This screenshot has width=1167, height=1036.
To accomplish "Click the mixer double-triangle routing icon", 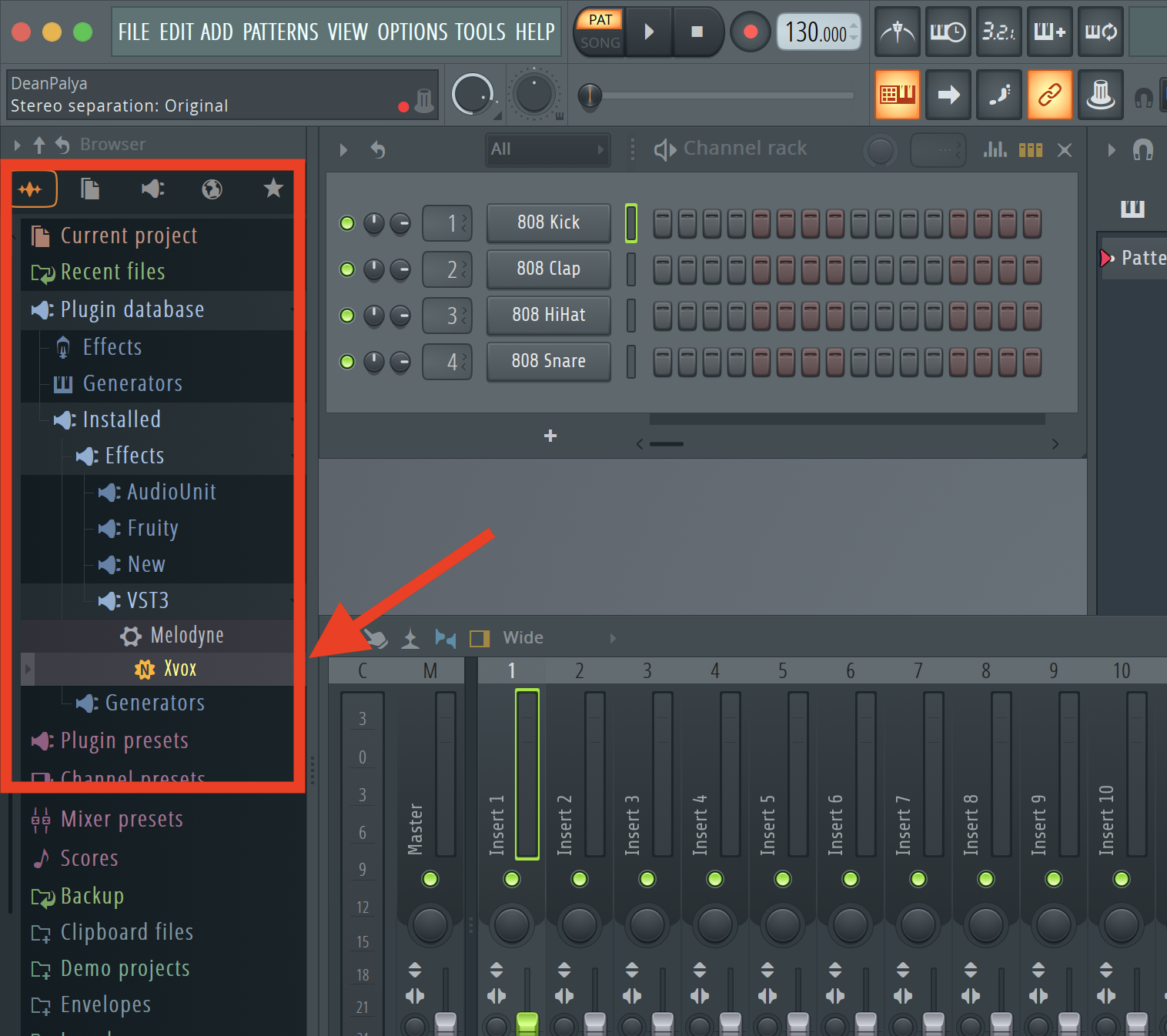I will click(x=445, y=638).
